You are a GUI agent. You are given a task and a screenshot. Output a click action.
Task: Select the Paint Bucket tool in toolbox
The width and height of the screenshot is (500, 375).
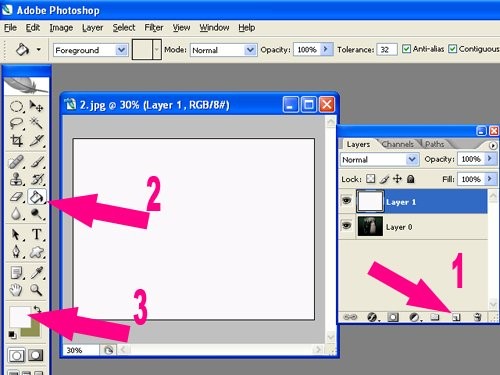(x=36, y=197)
